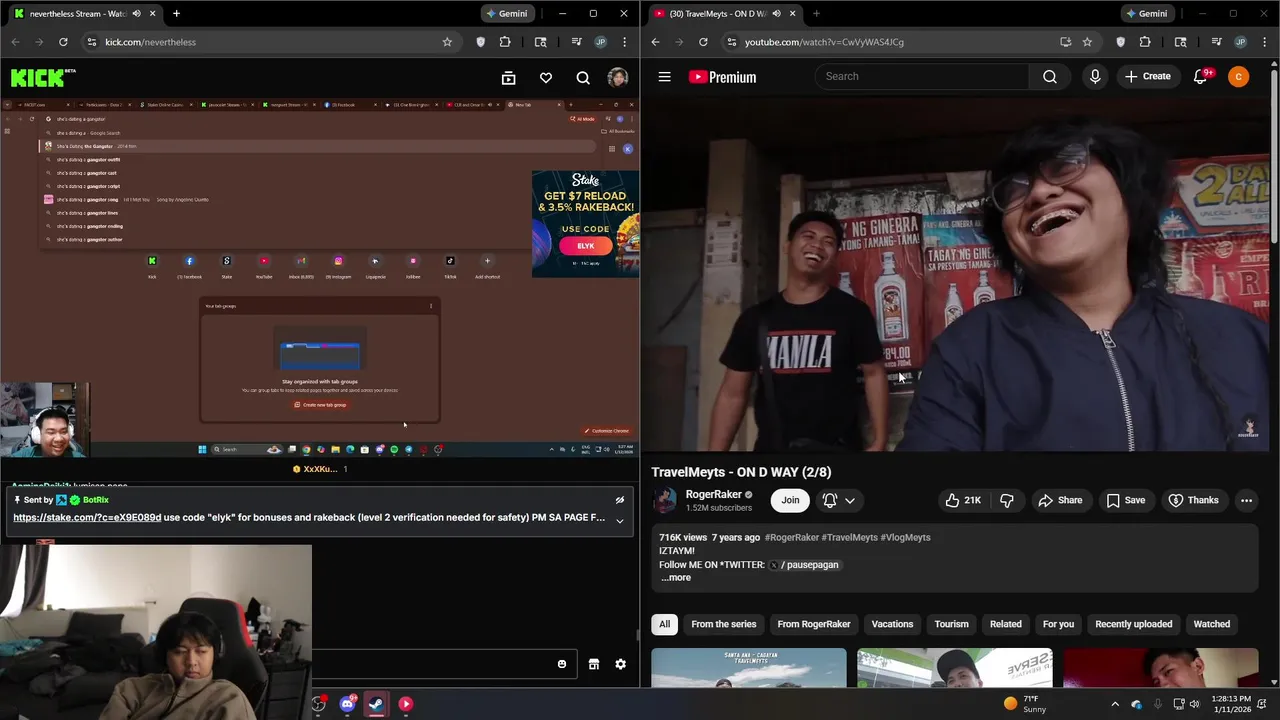View site information for kick.com
This screenshot has width=1280, height=720.
tap(92, 42)
